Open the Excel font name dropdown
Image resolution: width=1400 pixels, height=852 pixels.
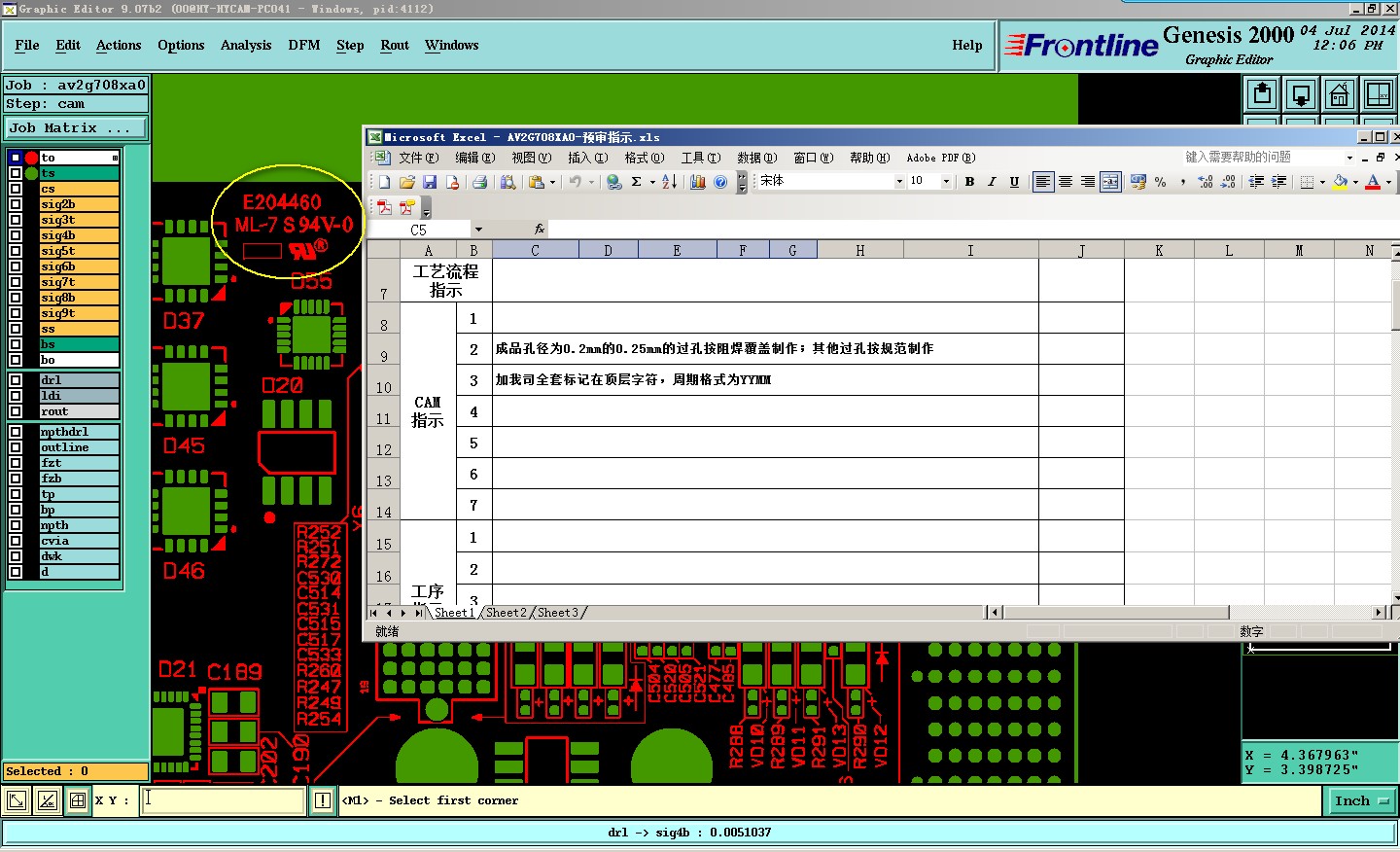(x=899, y=182)
